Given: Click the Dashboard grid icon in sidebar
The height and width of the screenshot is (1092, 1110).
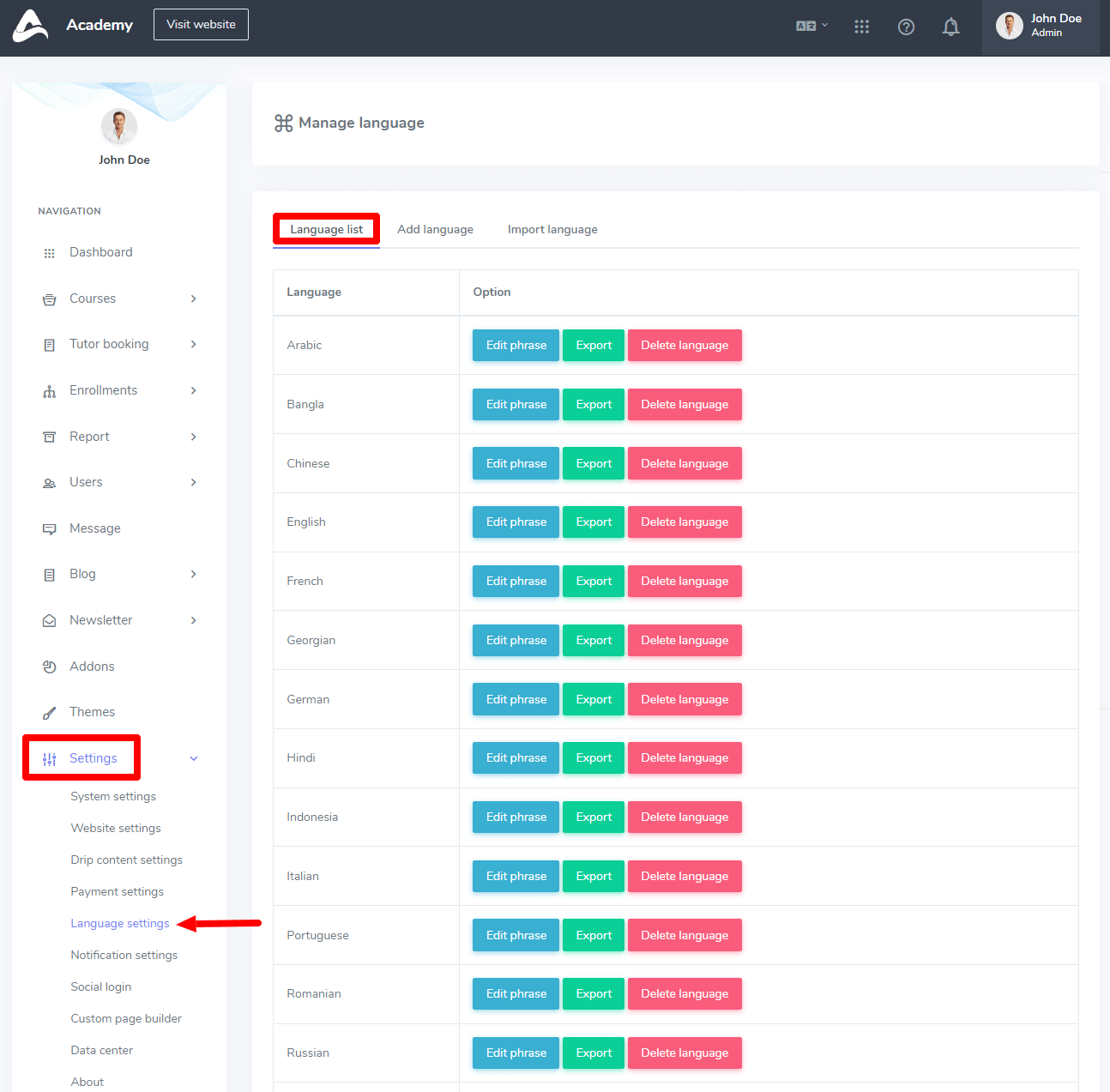Looking at the screenshot, I should click(50, 253).
